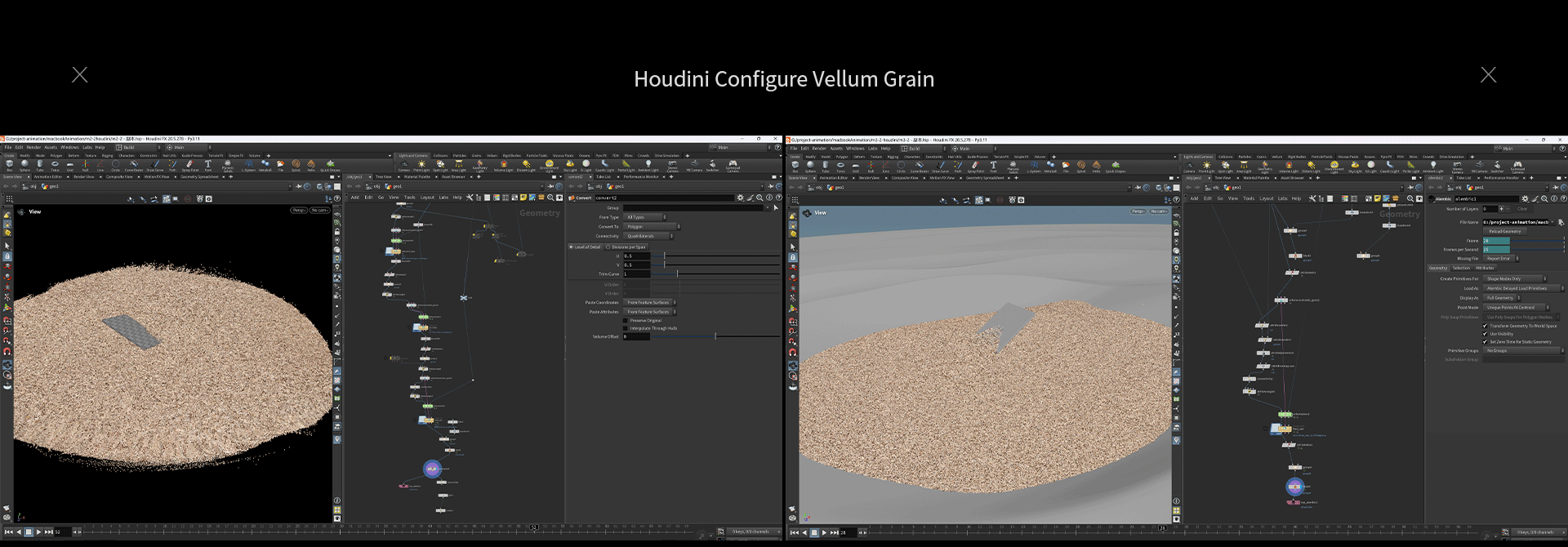The image size is (1568, 547).
Task: Choose the Torus shelf tool in convert2 window
Action: click(55, 166)
